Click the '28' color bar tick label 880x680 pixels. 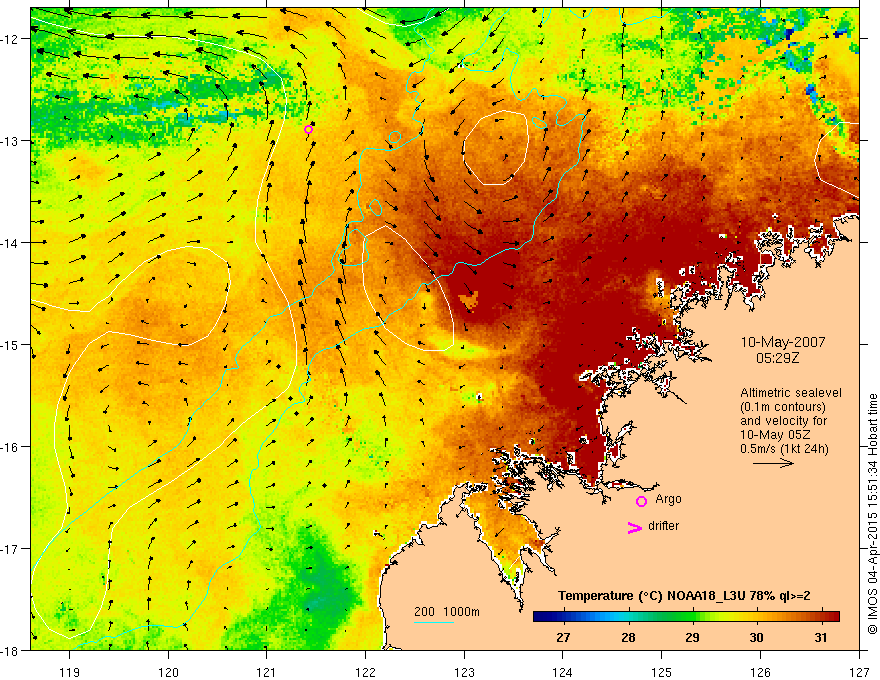point(629,637)
